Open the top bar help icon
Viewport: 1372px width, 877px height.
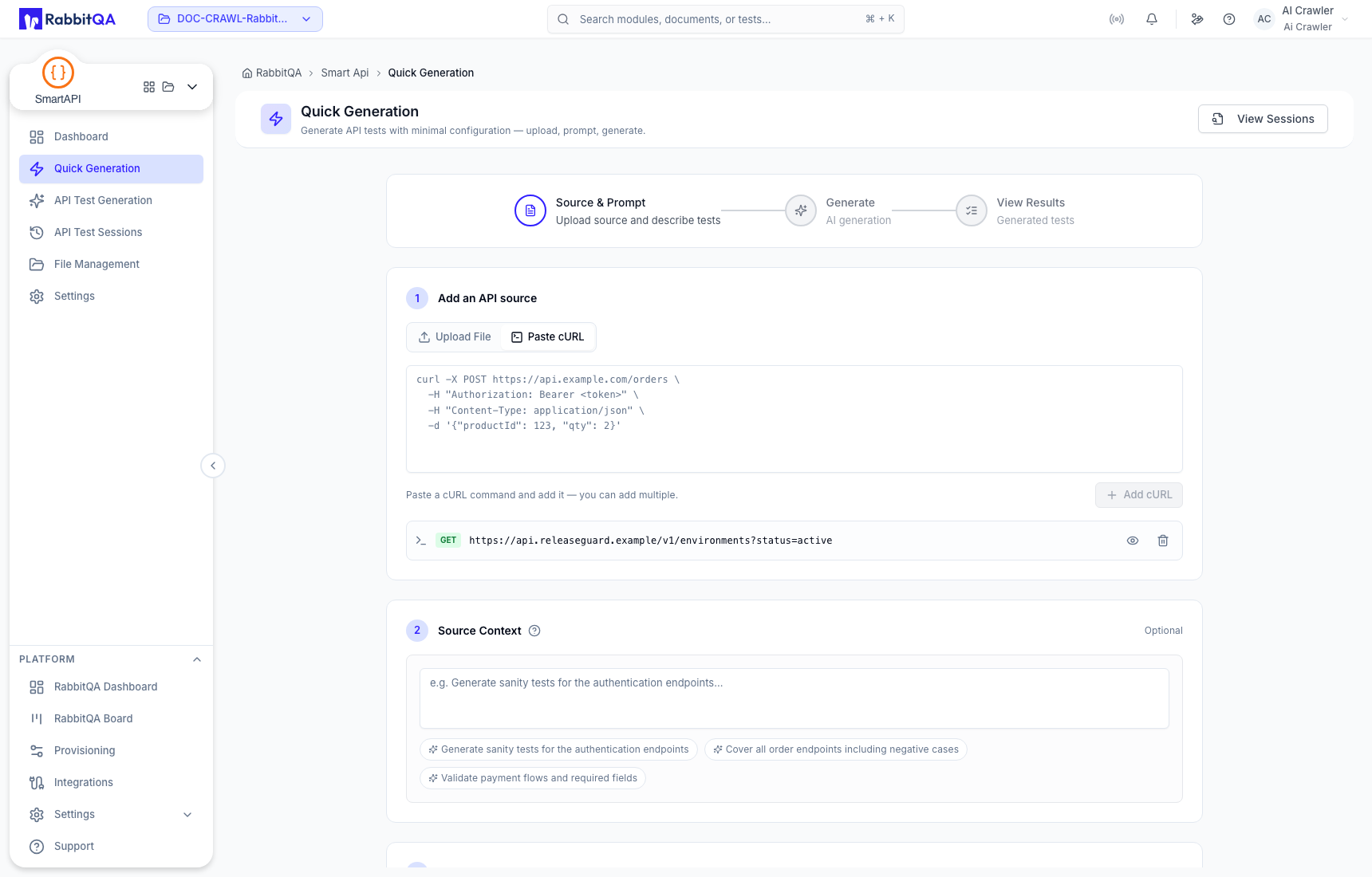tap(1229, 19)
